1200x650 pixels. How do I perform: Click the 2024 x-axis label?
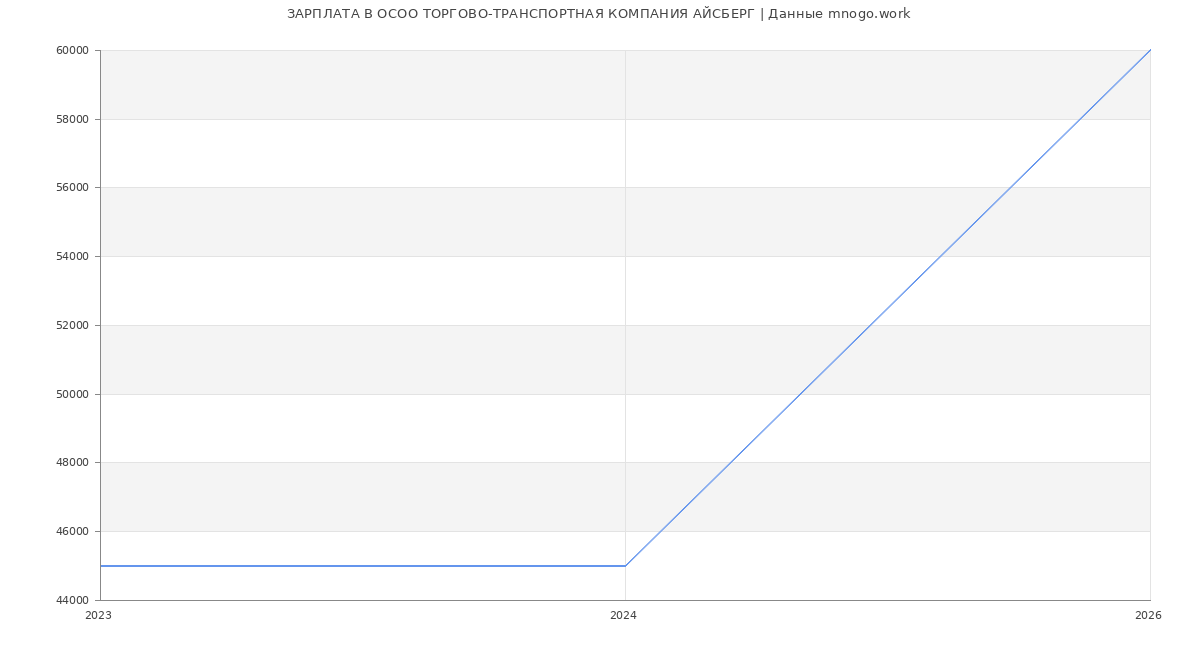point(623,616)
